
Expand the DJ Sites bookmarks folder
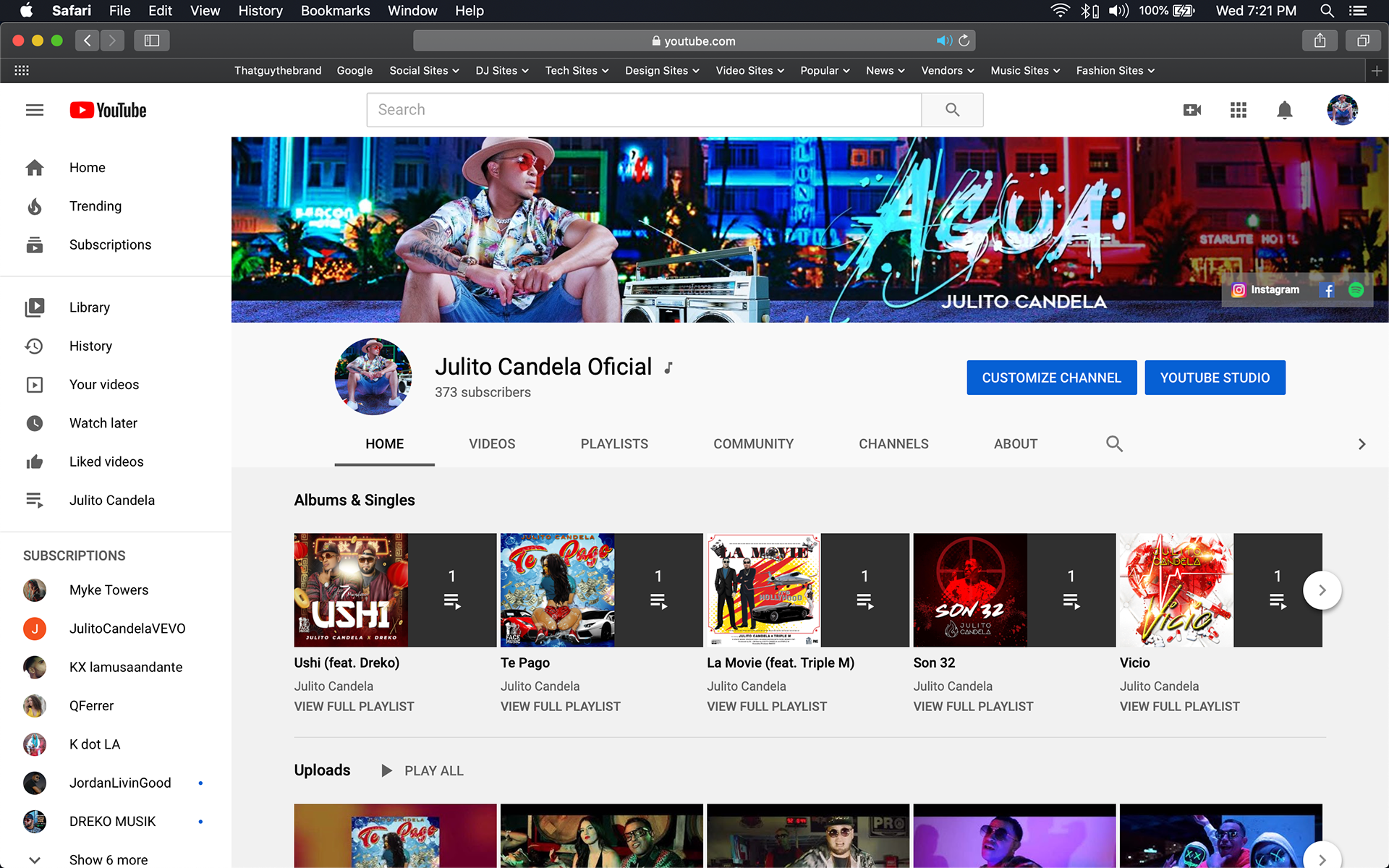[x=502, y=70]
